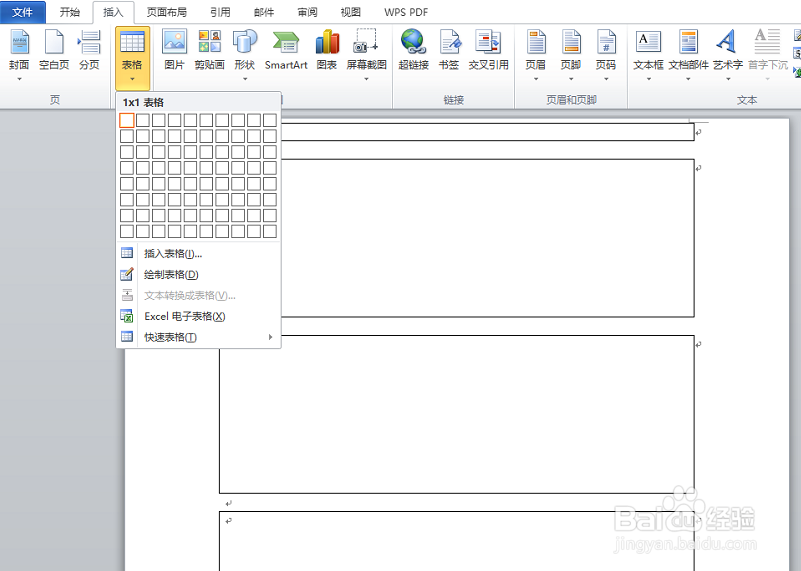
Task: Insert SmartArt graphic
Action: pyautogui.click(x=286, y=49)
